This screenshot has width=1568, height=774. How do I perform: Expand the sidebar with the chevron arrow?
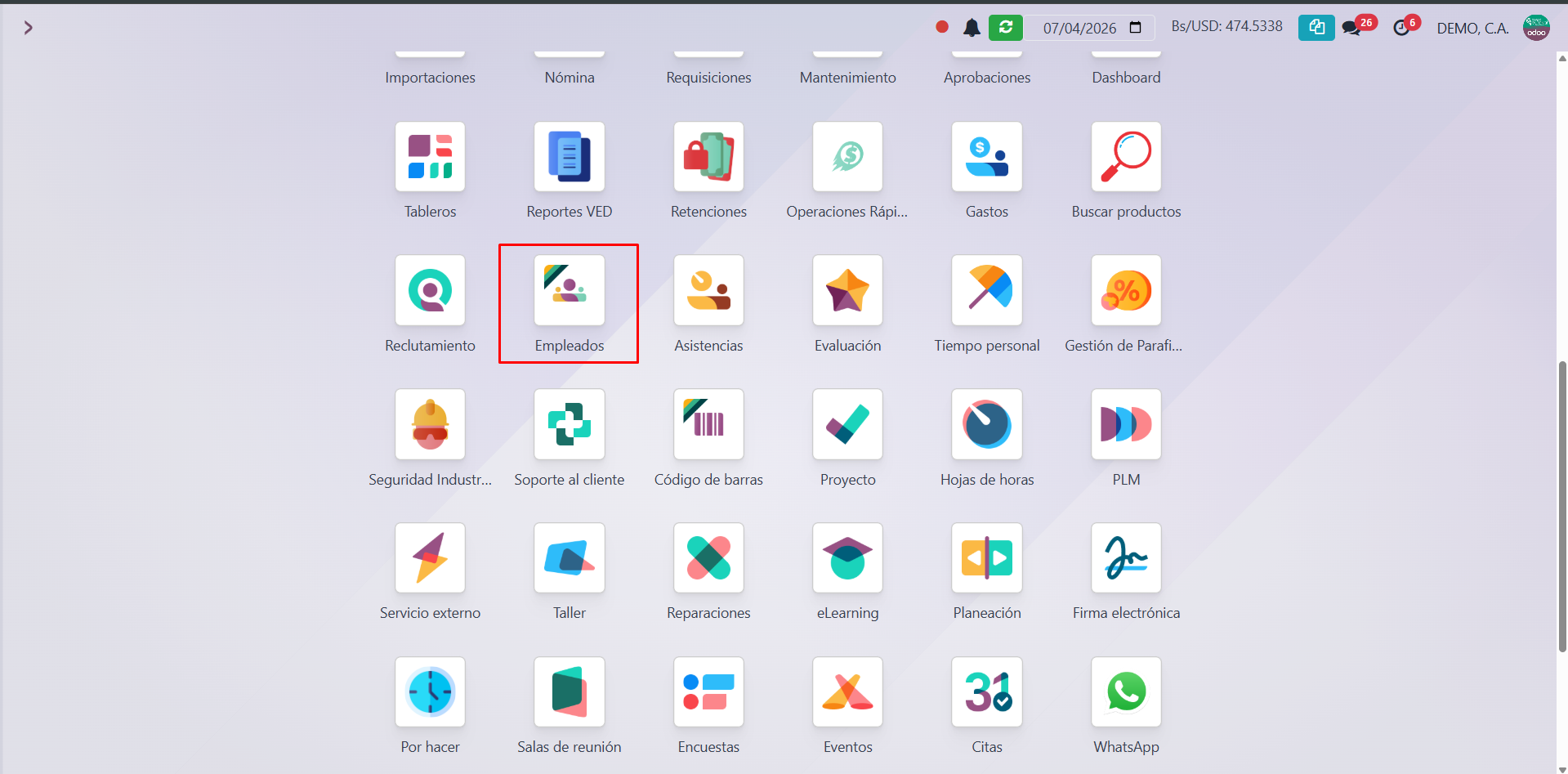tap(29, 28)
